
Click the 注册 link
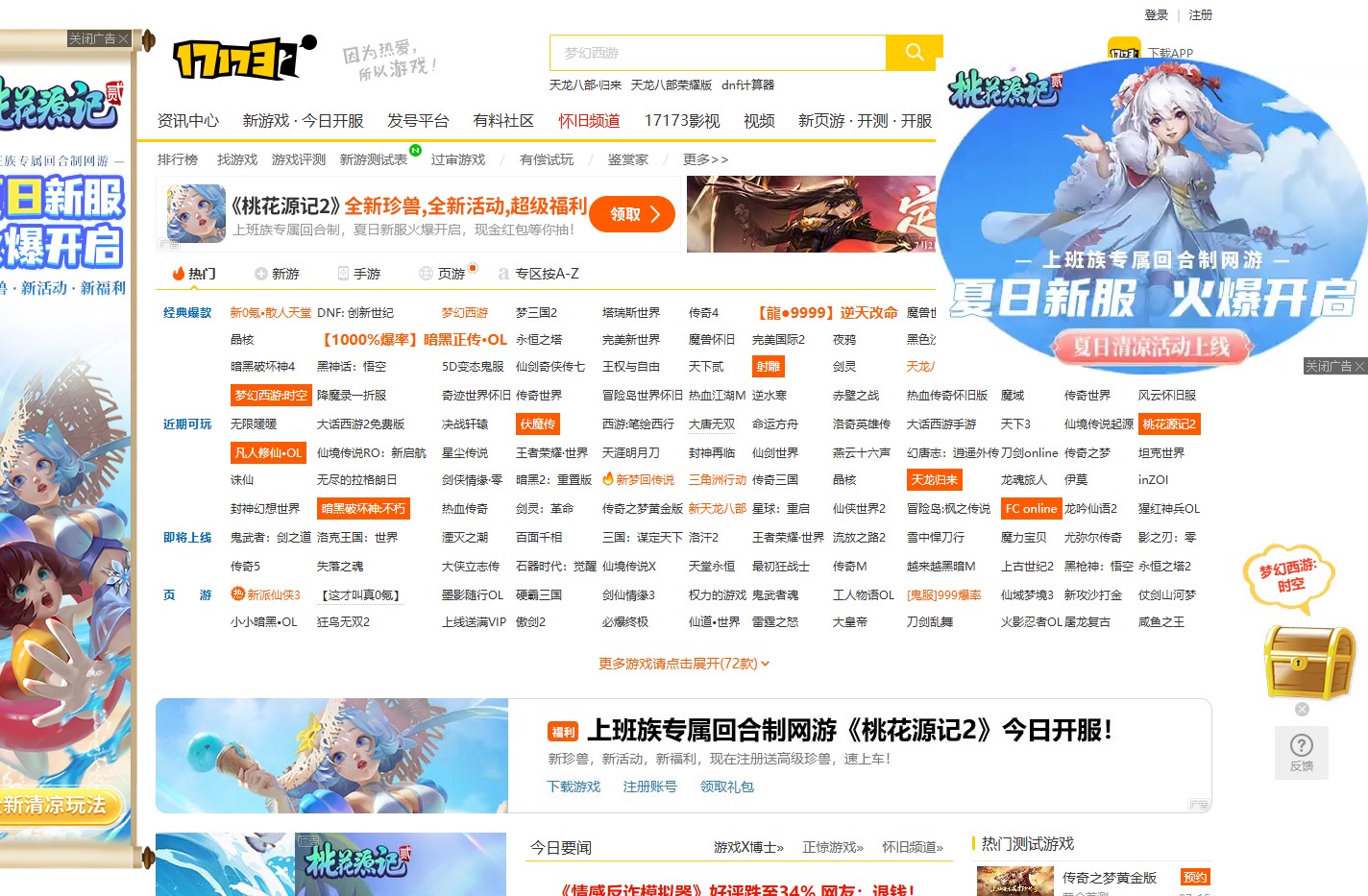(x=1200, y=15)
